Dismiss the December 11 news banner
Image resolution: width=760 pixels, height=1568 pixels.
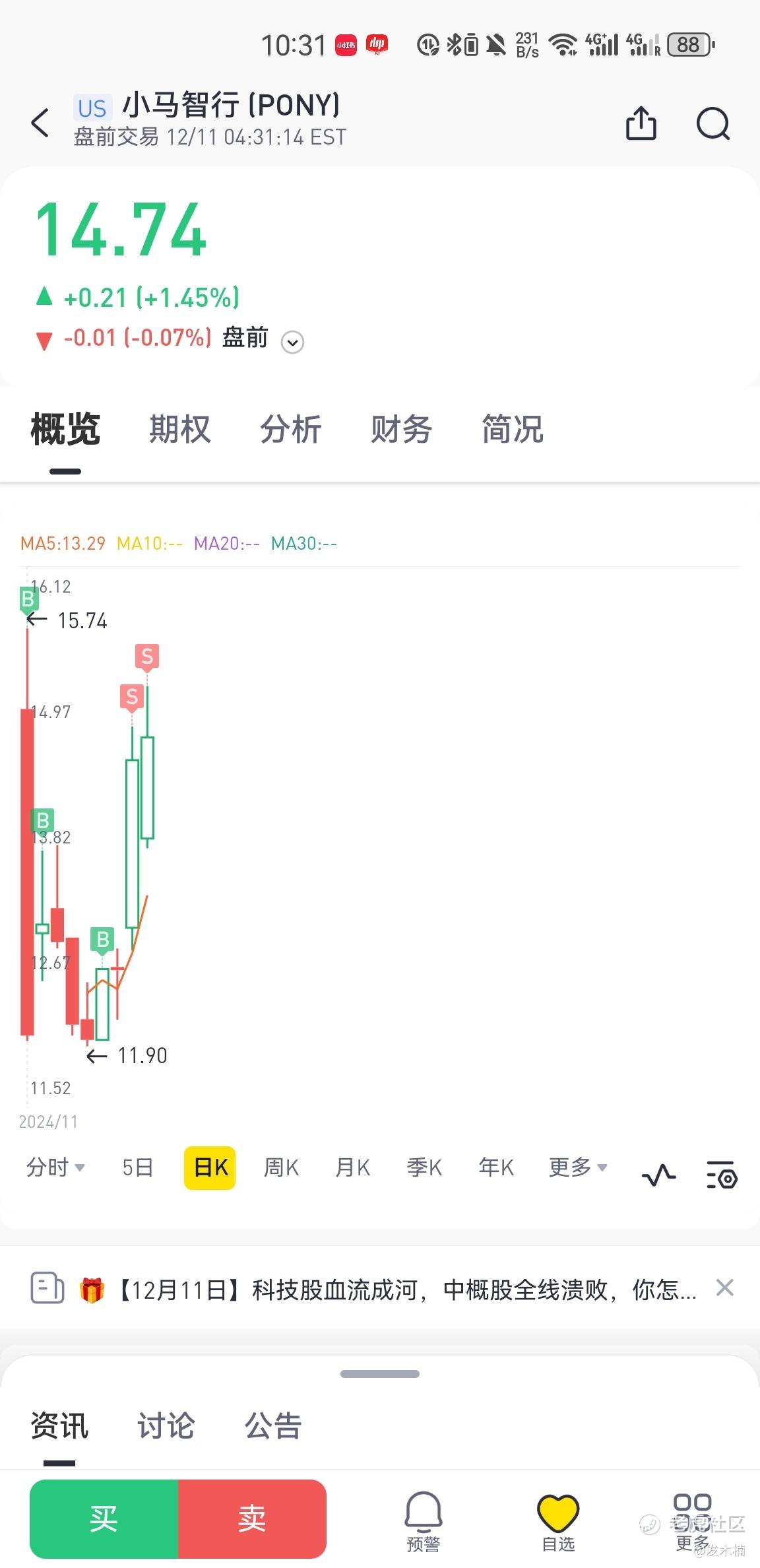(x=724, y=1288)
